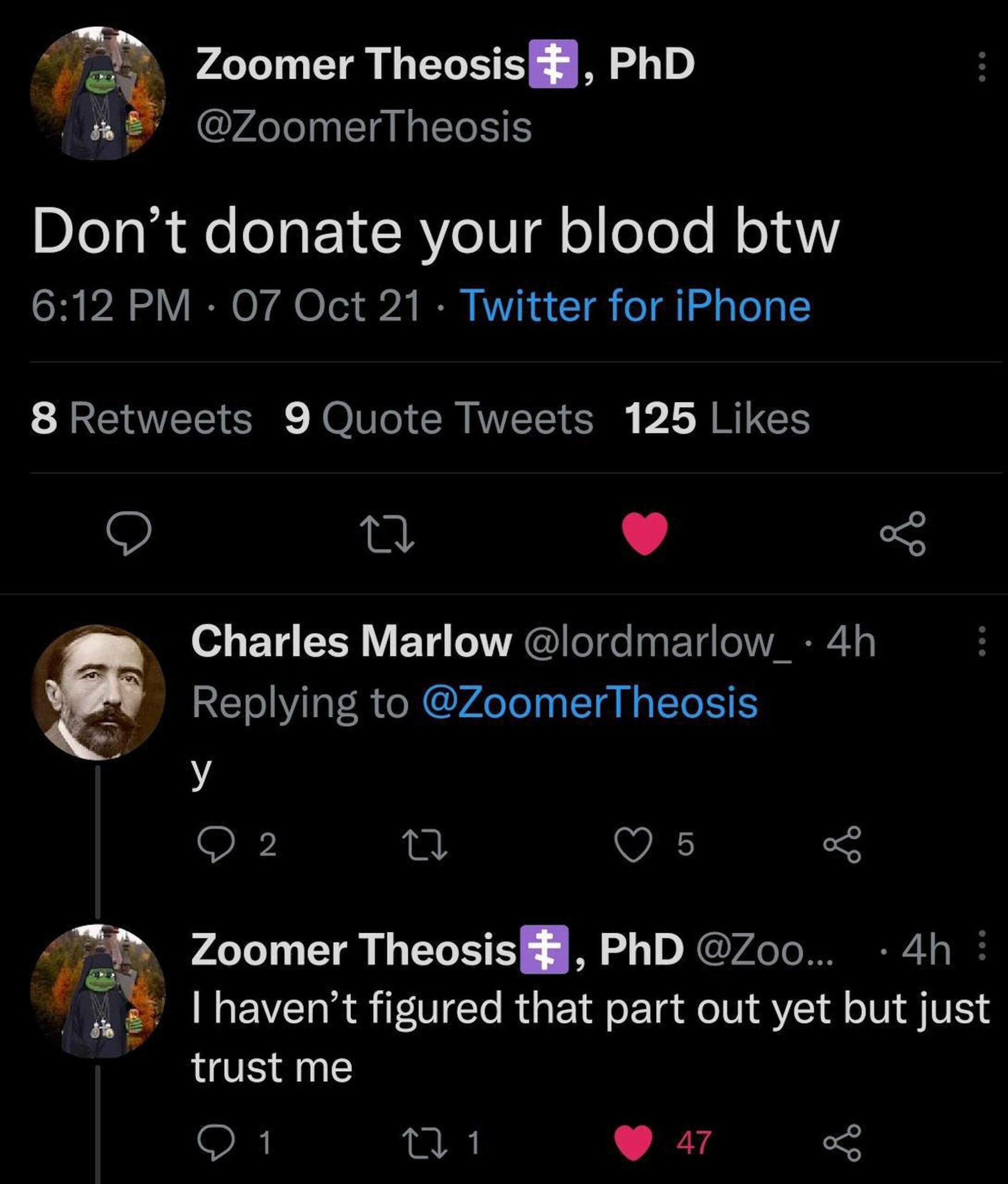Reply to the main blood donation tweet

tap(129, 533)
